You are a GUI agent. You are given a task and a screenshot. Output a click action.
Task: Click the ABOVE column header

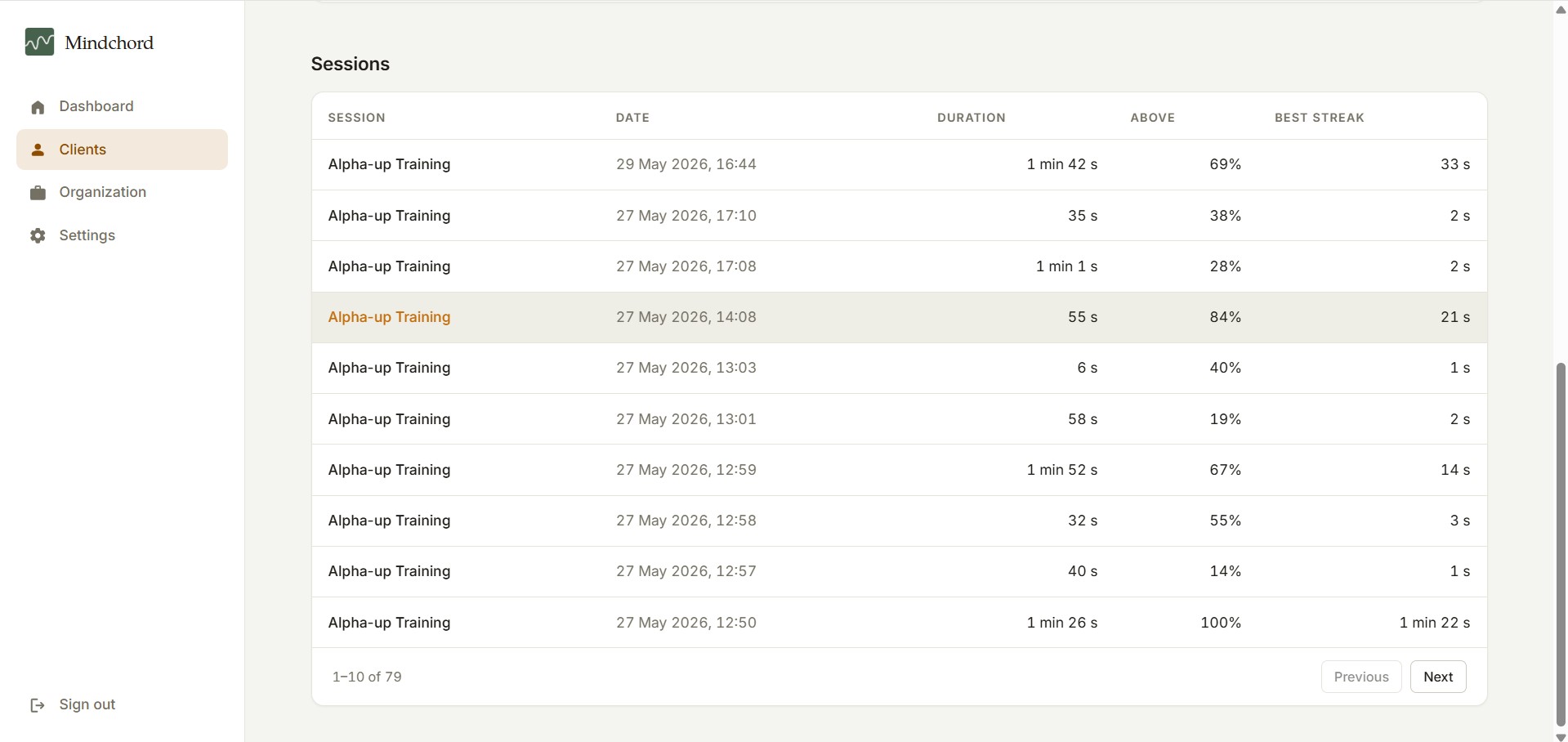click(x=1152, y=118)
